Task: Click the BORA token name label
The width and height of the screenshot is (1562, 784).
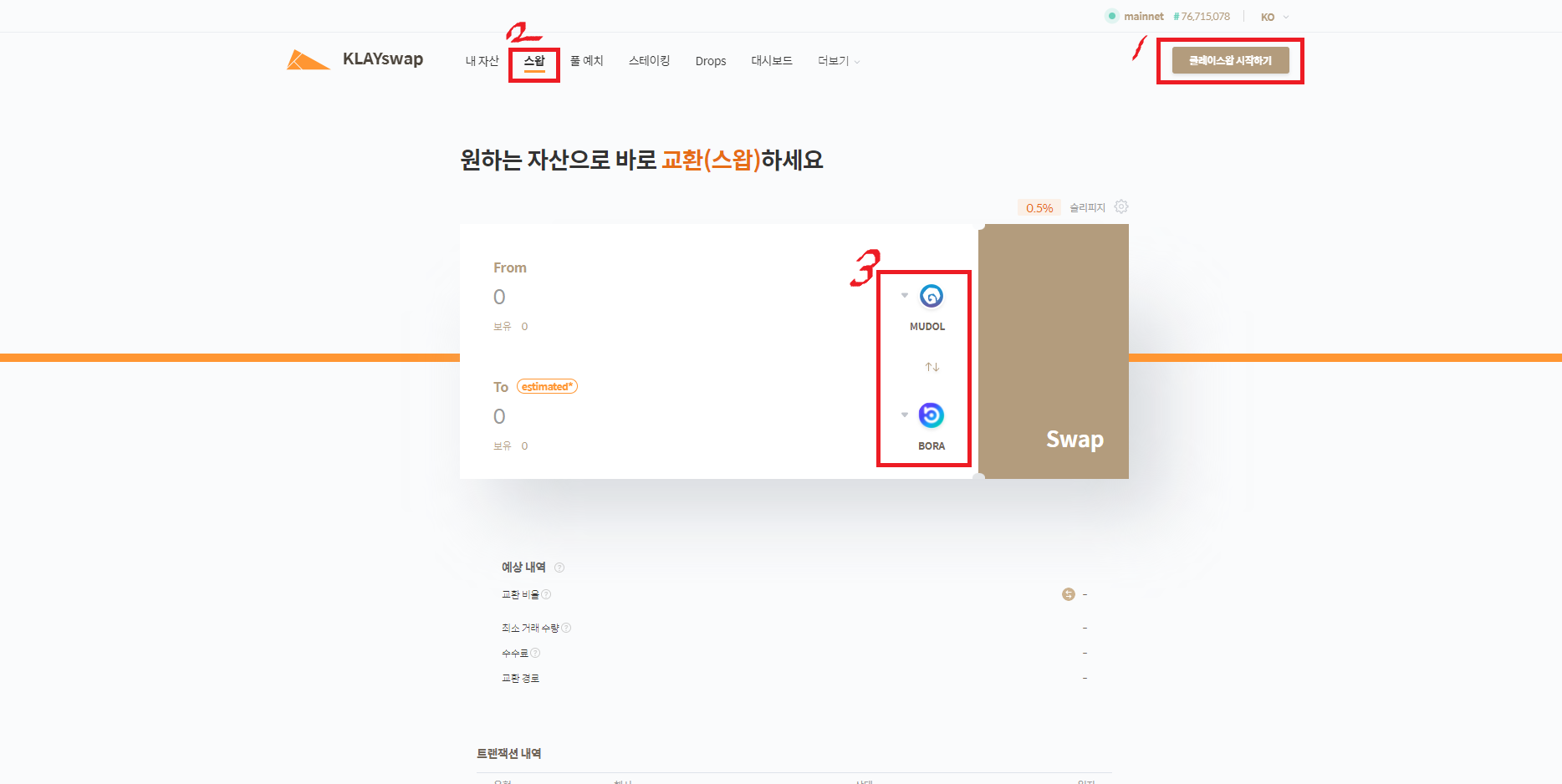Action: [x=932, y=446]
